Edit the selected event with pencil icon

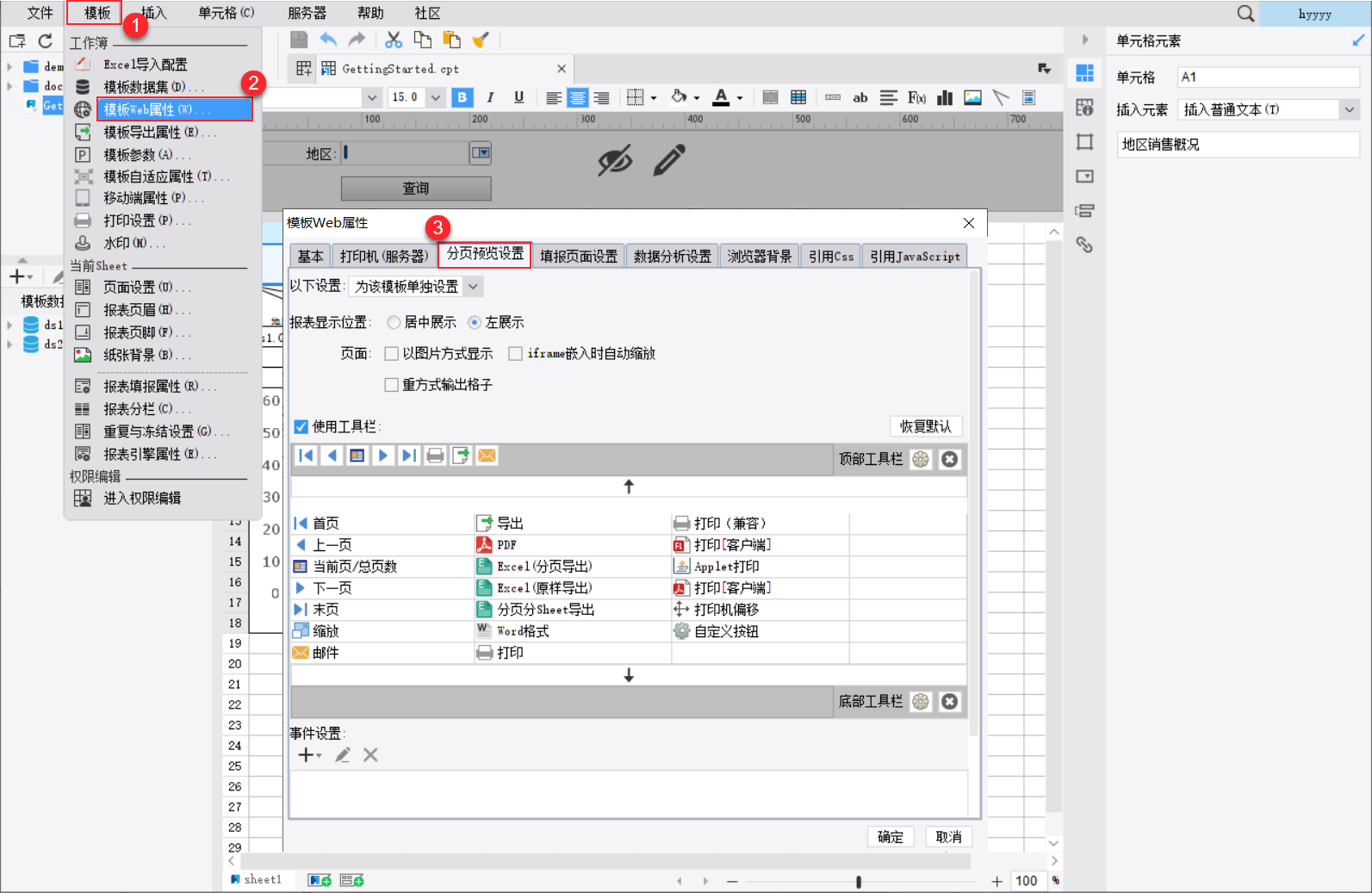click(343, 755)
